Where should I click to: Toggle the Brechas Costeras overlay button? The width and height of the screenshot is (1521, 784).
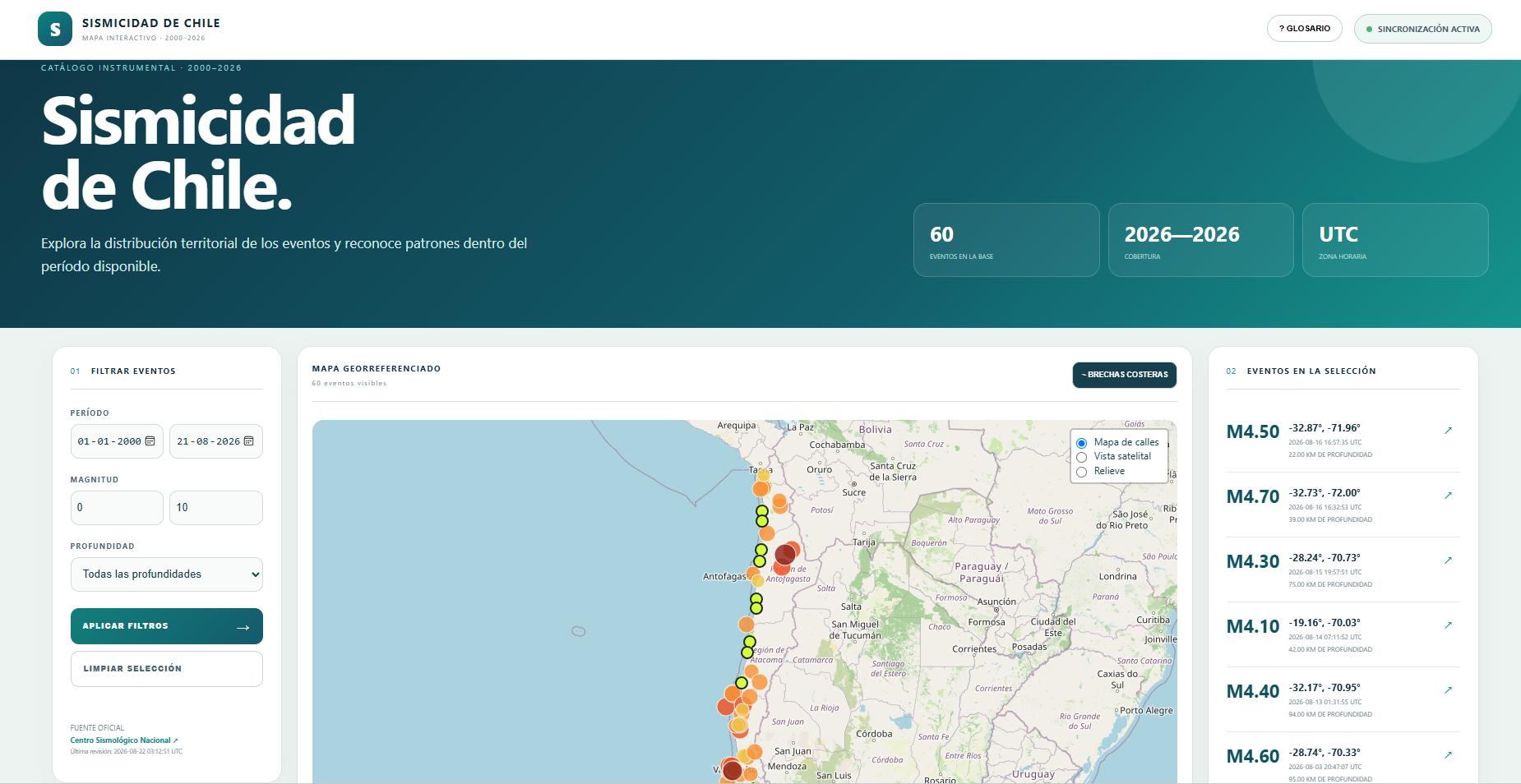(1124, 375)
